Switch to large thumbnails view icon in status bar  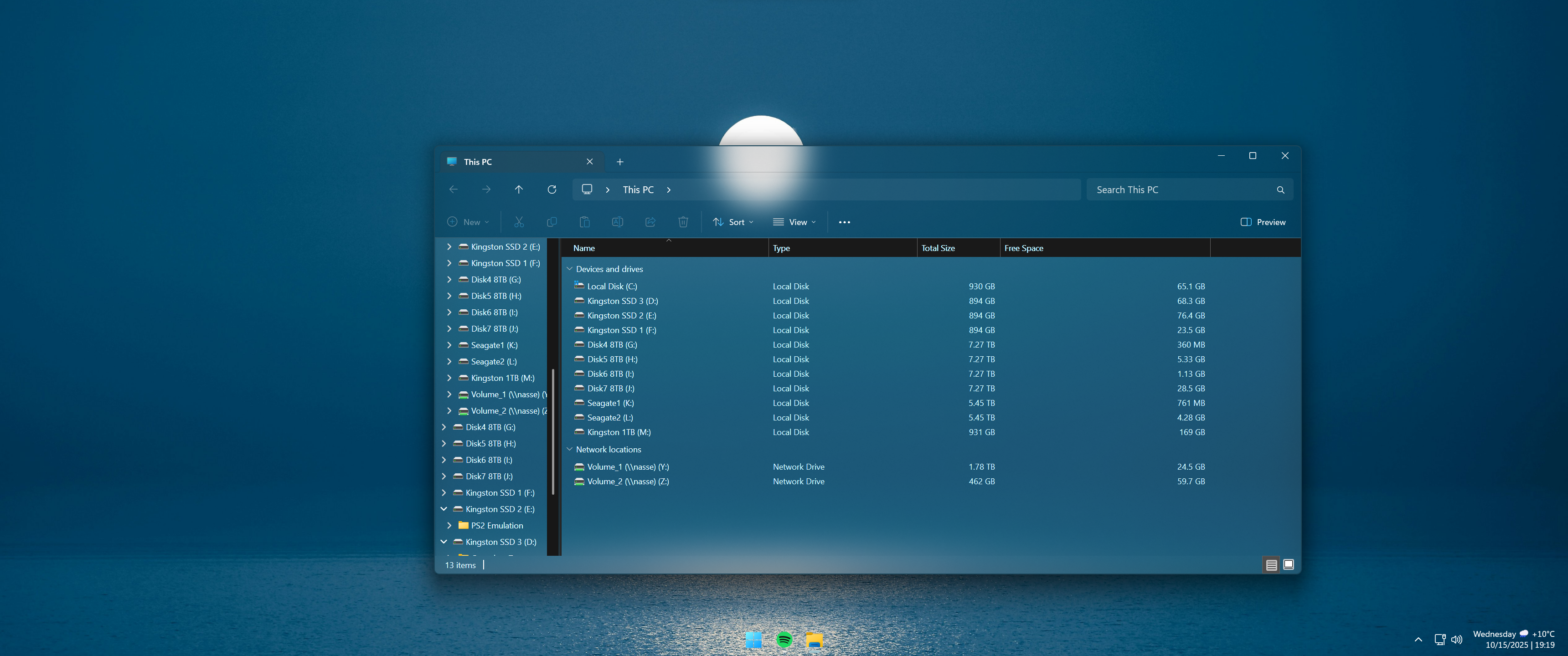point(1288,565)
